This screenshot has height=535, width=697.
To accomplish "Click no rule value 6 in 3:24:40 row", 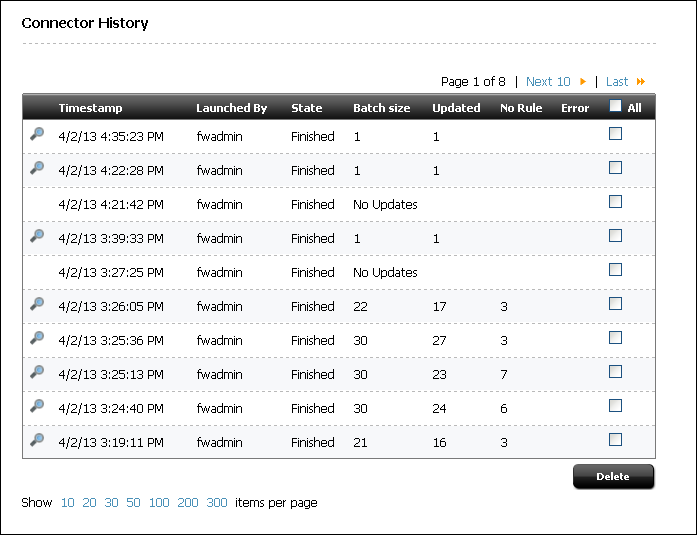I will (504, 408).
